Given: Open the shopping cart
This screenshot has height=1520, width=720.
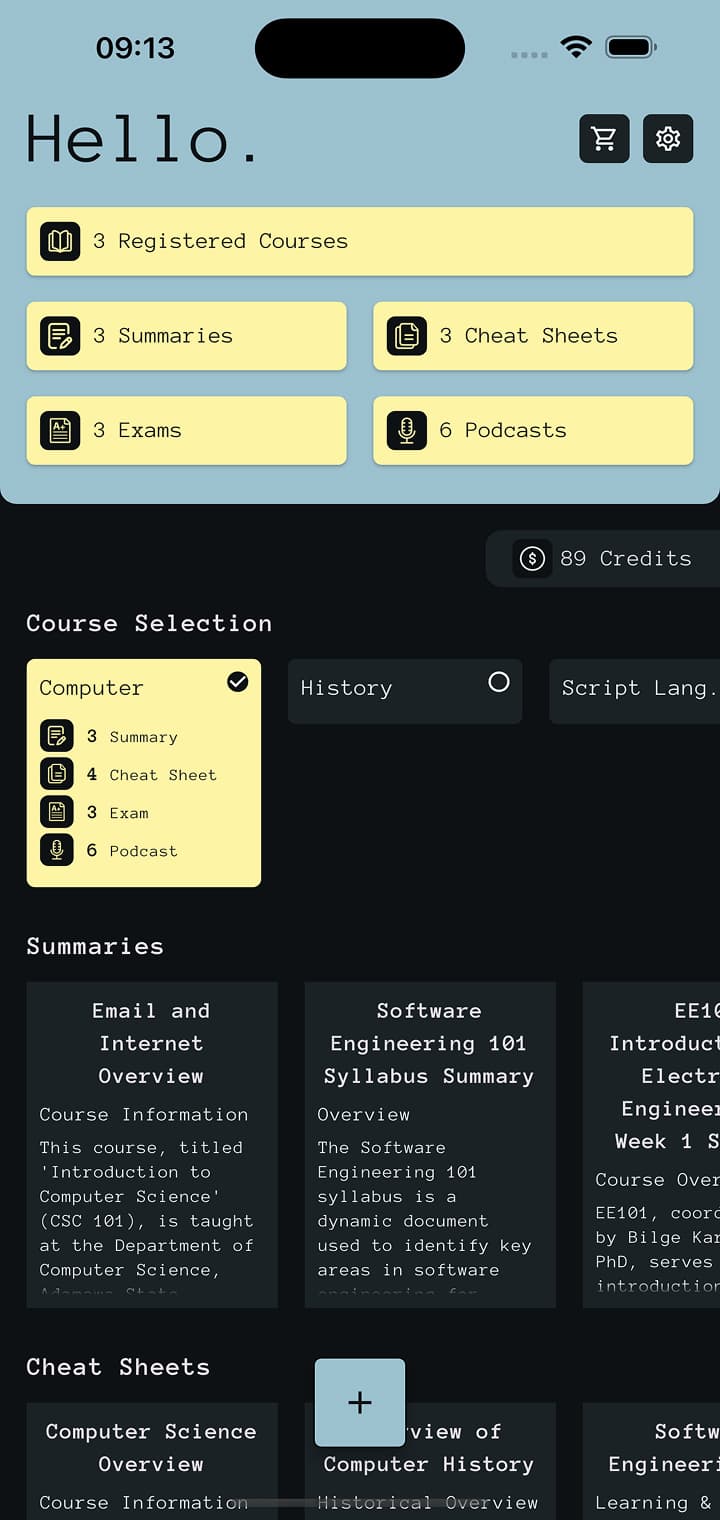Looking at the screenshot, I should 604,139.
